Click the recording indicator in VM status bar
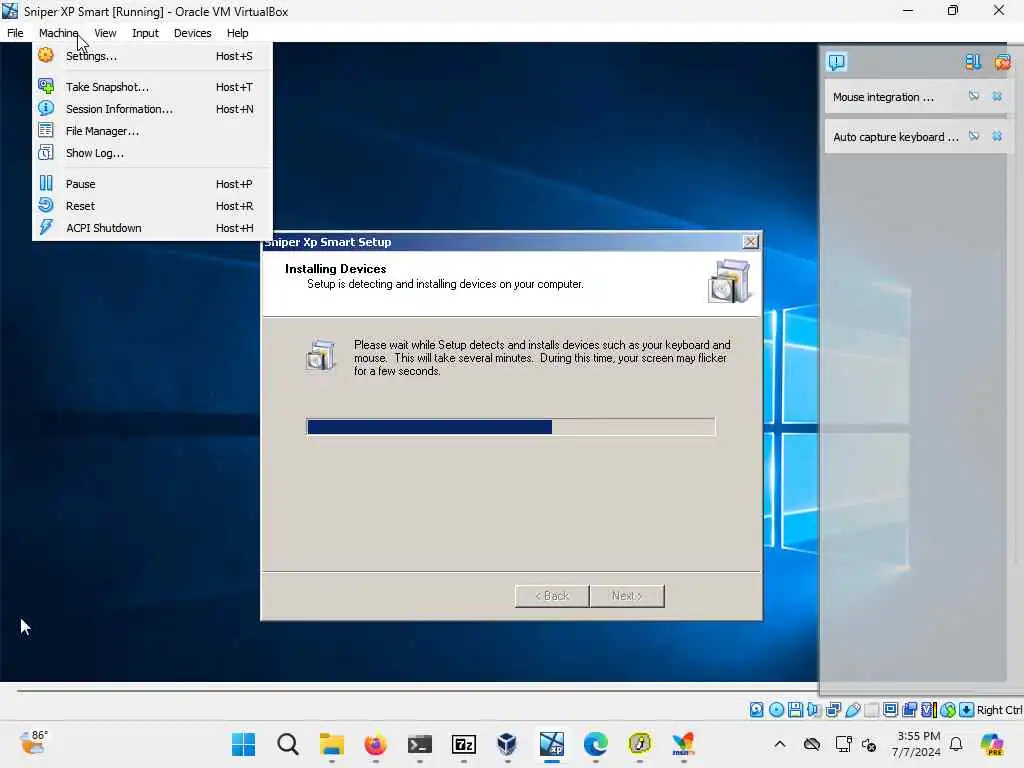 tap(909, 710)
